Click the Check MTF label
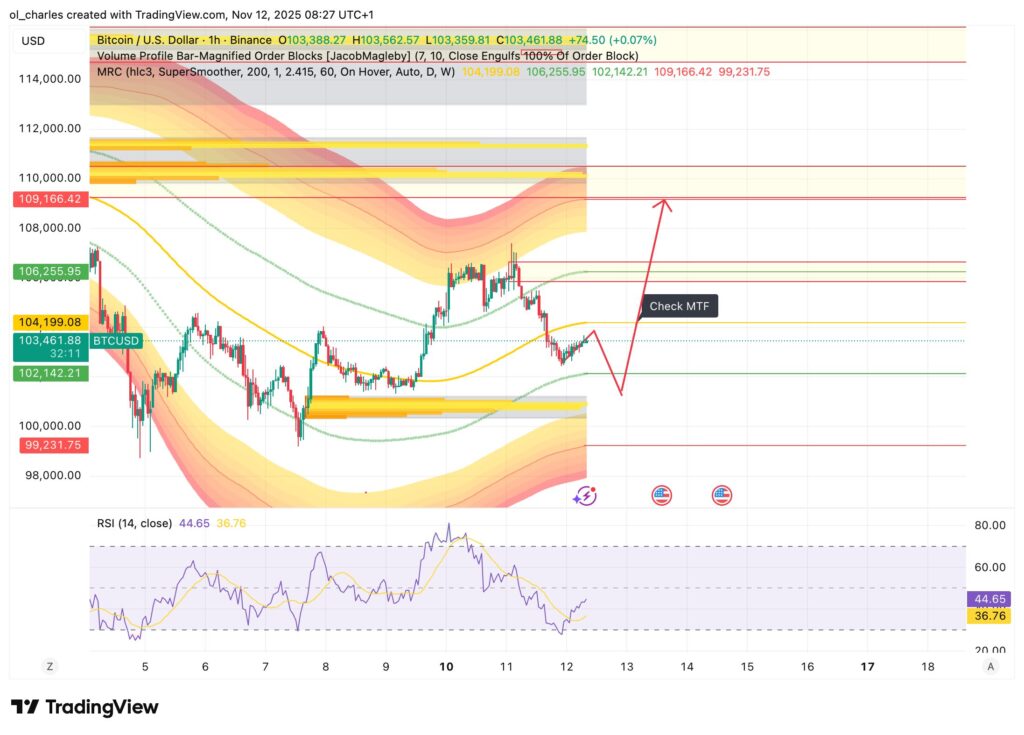 pyautogui.click(x=678, y=307)
